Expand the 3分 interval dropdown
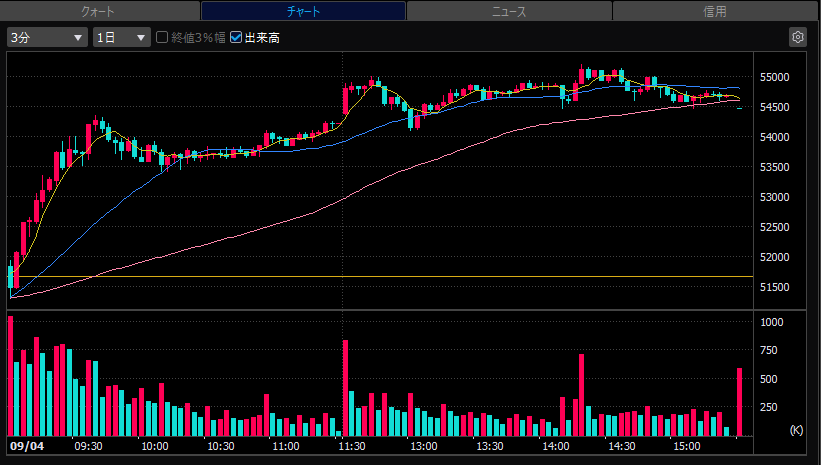This screenshot has width=821, height=465. pyautogui.click(x=47, y=37)
